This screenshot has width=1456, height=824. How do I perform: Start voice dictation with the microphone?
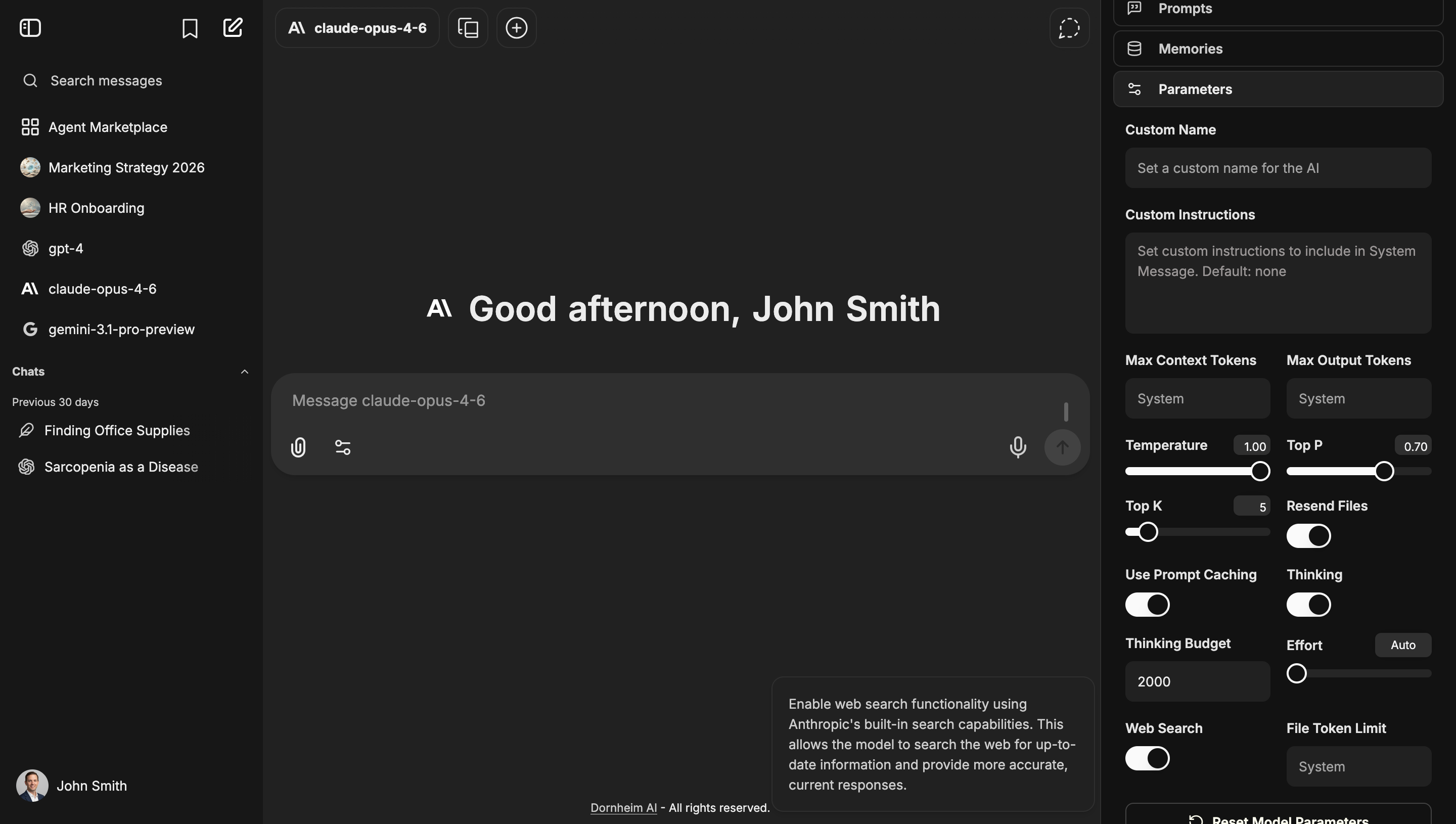click(1018, 446)
